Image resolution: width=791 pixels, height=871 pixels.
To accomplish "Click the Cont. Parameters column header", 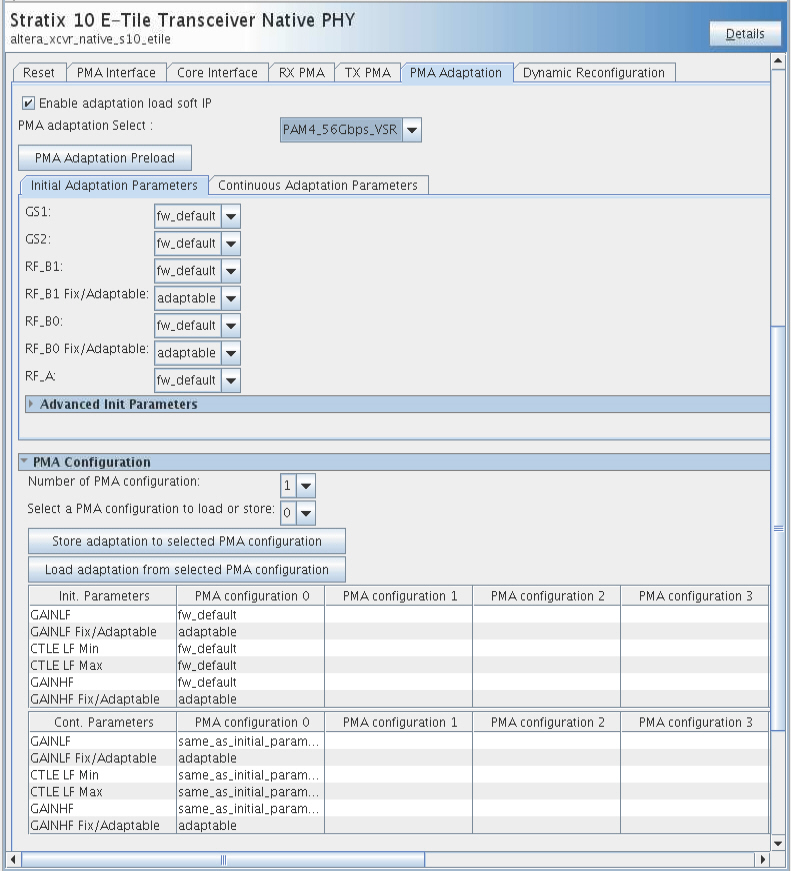I will click(103, 722).
